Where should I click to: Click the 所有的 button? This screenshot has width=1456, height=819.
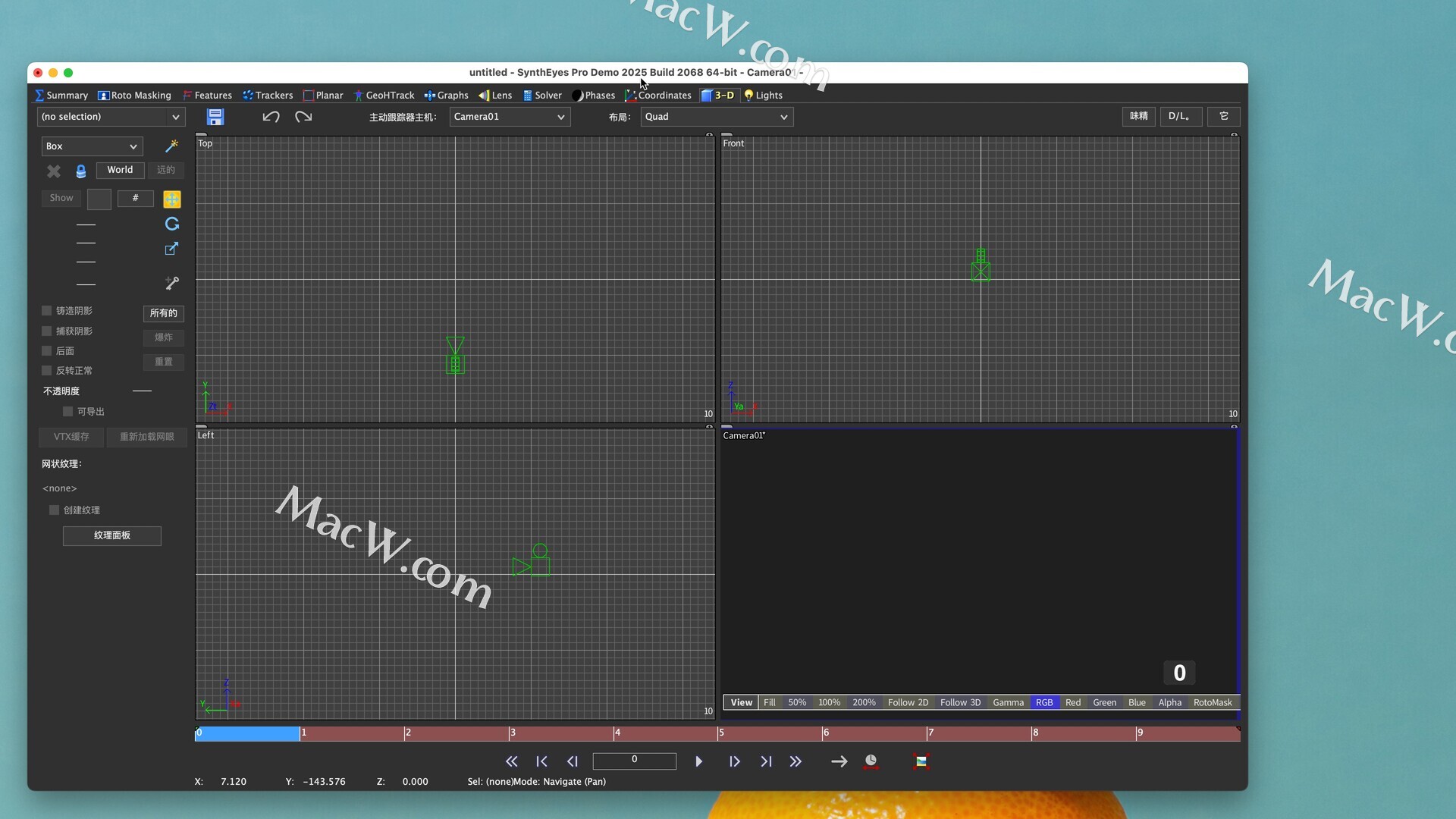(x=164, y=313)
